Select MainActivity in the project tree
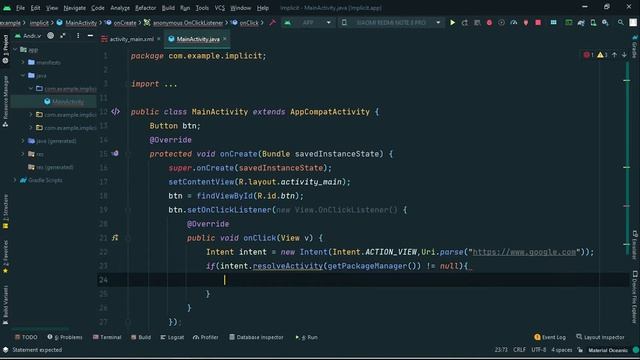The height and width of the screenshot is (360, 640). [68, 102]
